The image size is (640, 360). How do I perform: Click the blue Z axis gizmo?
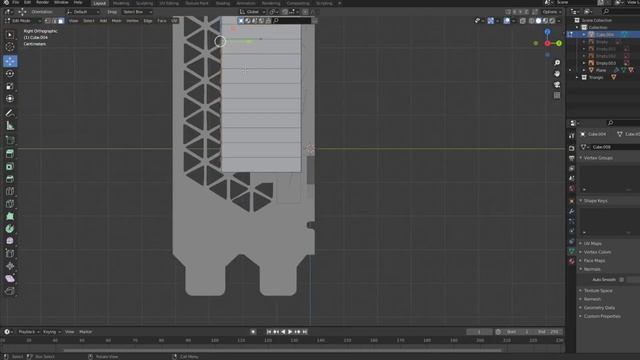click(x=547, y=32)
